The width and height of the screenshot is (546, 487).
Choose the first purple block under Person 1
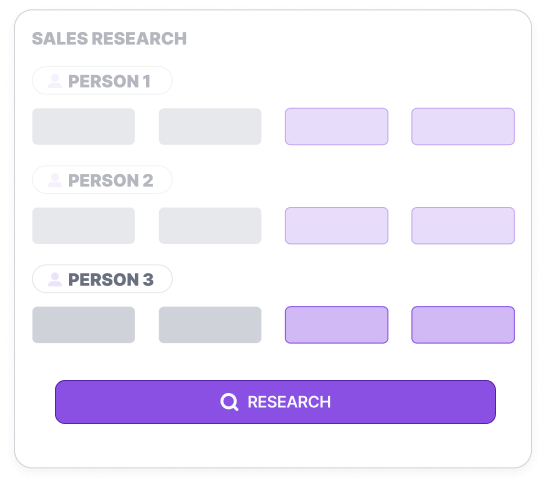click(336, 126)
